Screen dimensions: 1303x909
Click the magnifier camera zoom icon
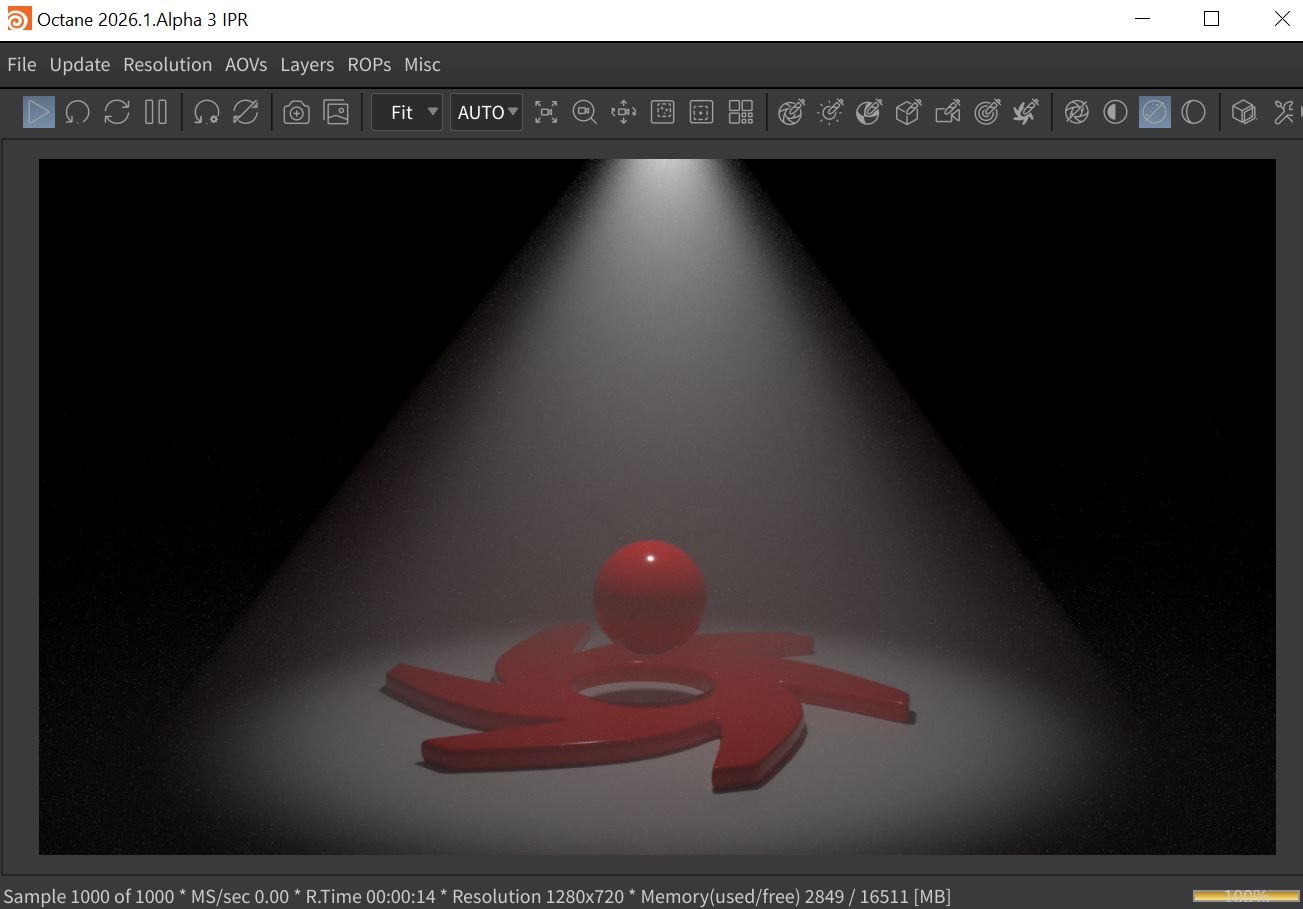click(585, 112)
